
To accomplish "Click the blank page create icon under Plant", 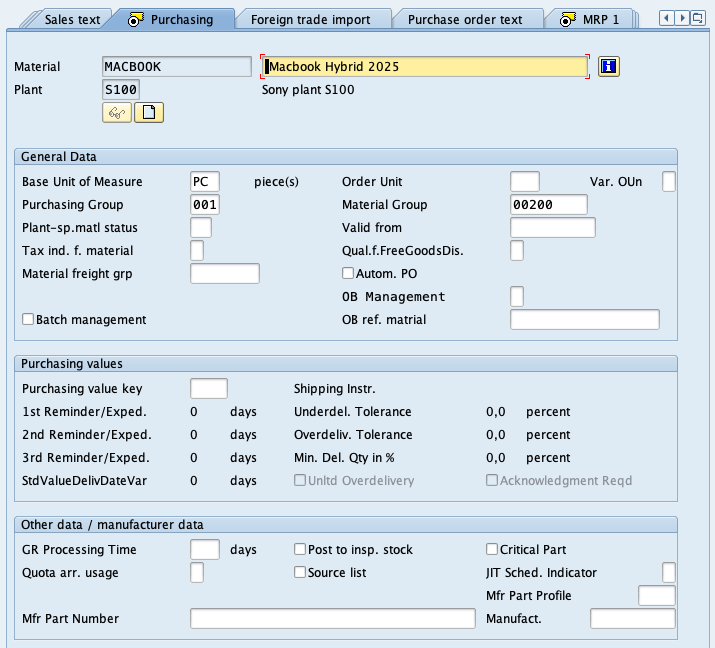I will click(x=149, y=112).
